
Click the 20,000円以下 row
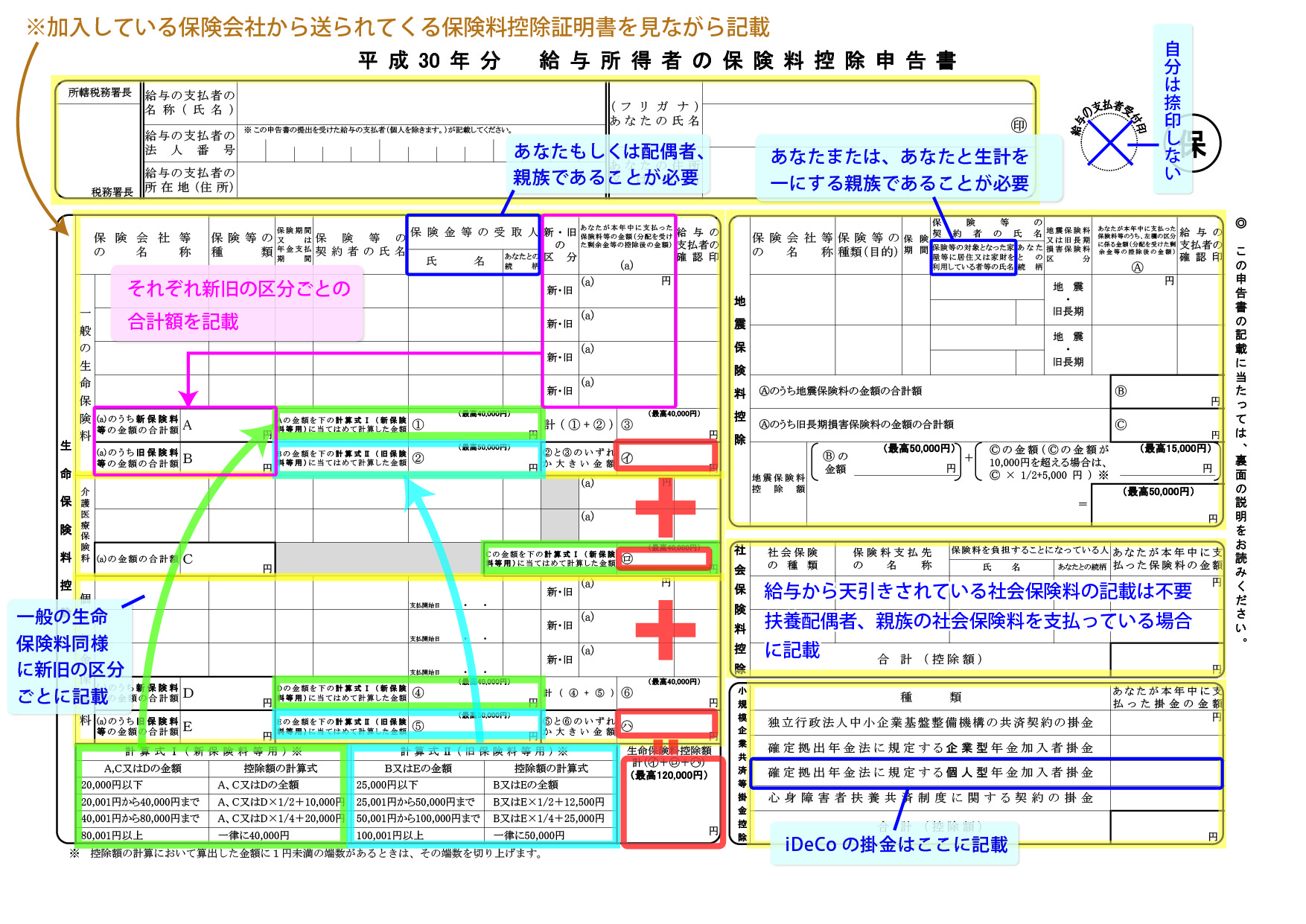[x=212, y=785]
